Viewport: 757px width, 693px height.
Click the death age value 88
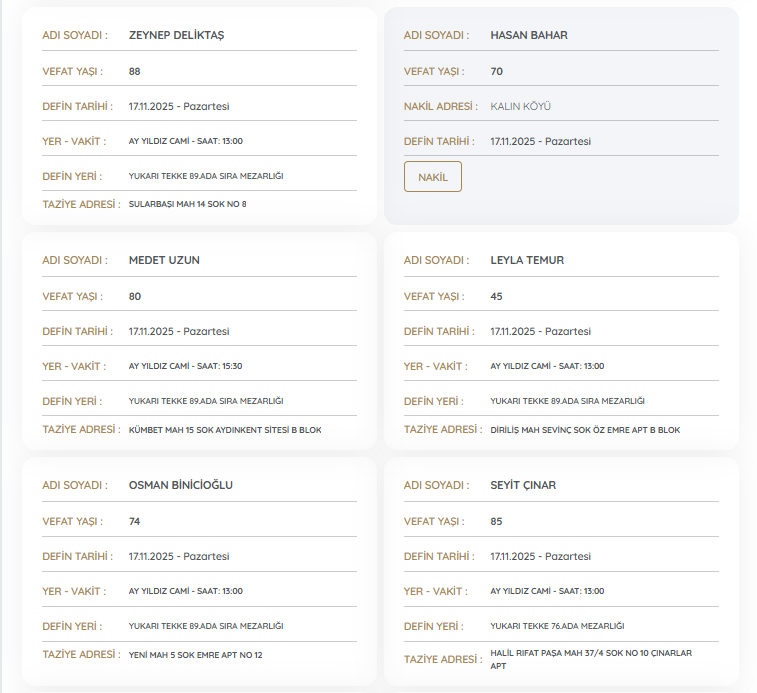click(x=135, y=71)
